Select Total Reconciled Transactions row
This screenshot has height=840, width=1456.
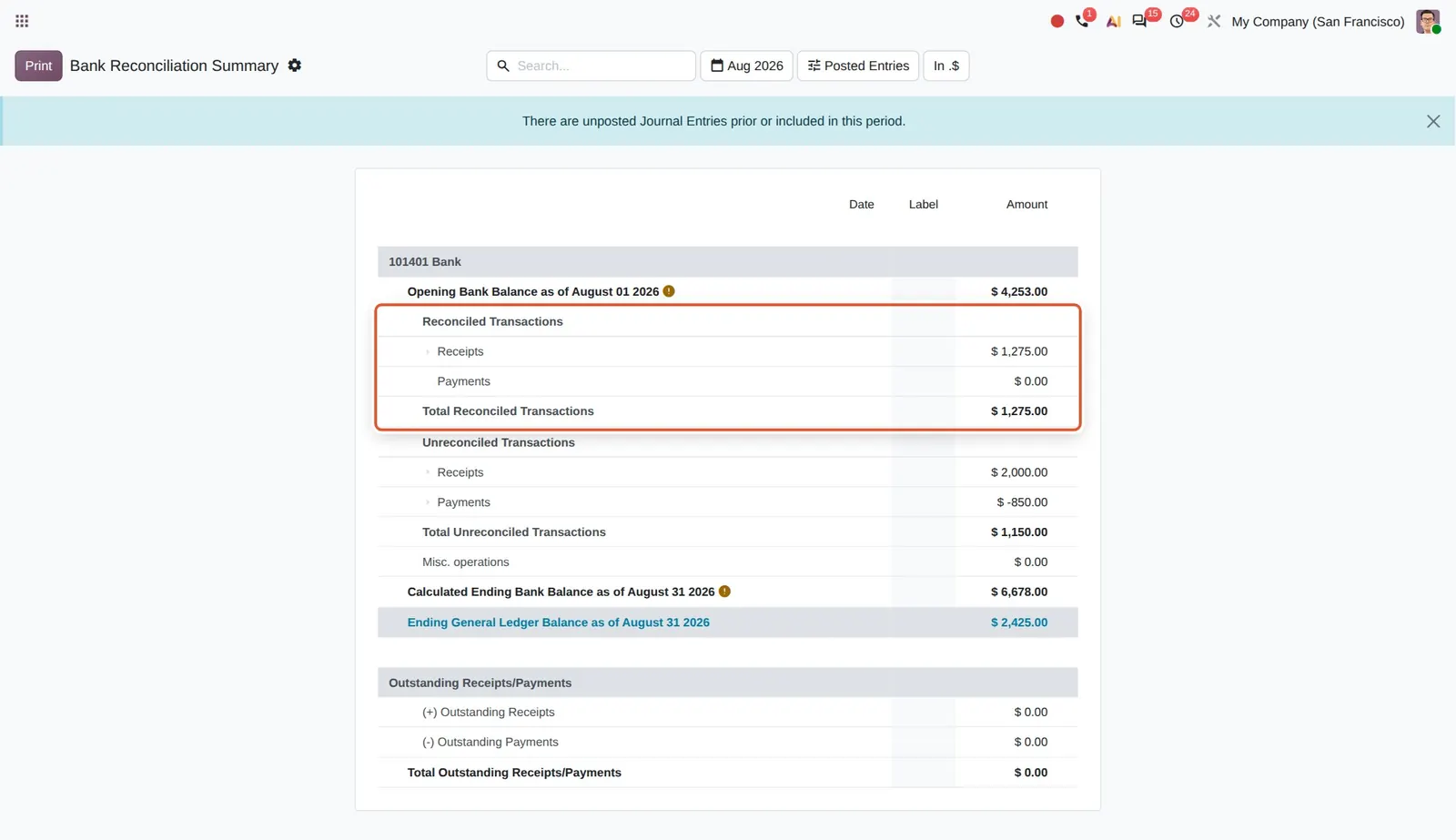coord(727,411)
